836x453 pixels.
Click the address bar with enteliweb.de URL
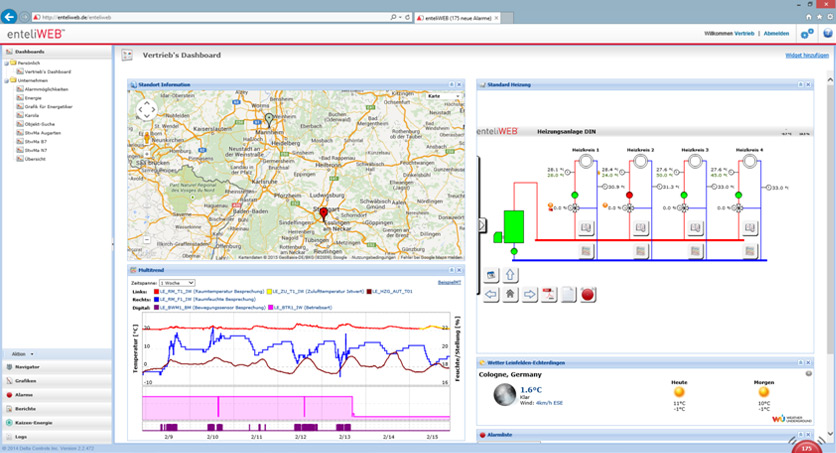211,17
